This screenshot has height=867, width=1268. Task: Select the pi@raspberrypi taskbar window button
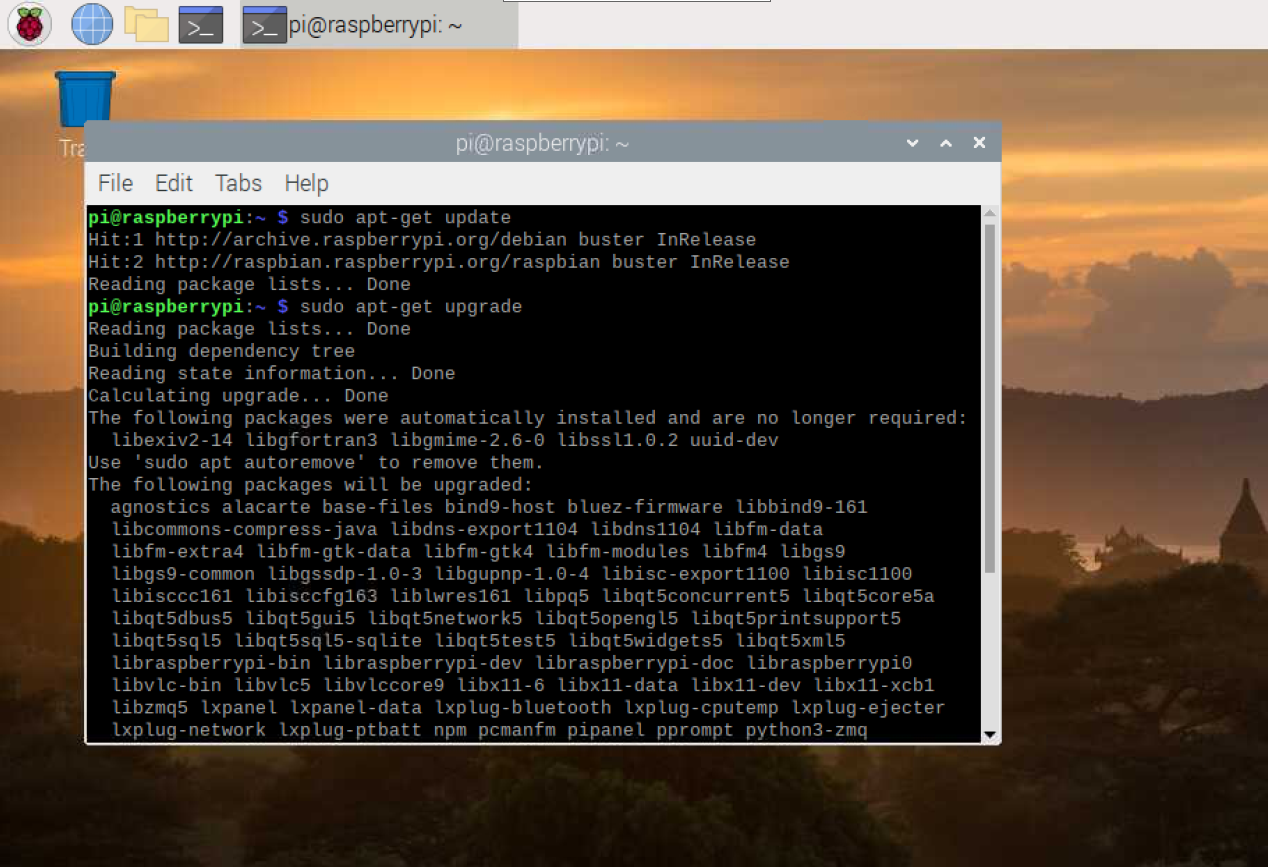point(379,25)
